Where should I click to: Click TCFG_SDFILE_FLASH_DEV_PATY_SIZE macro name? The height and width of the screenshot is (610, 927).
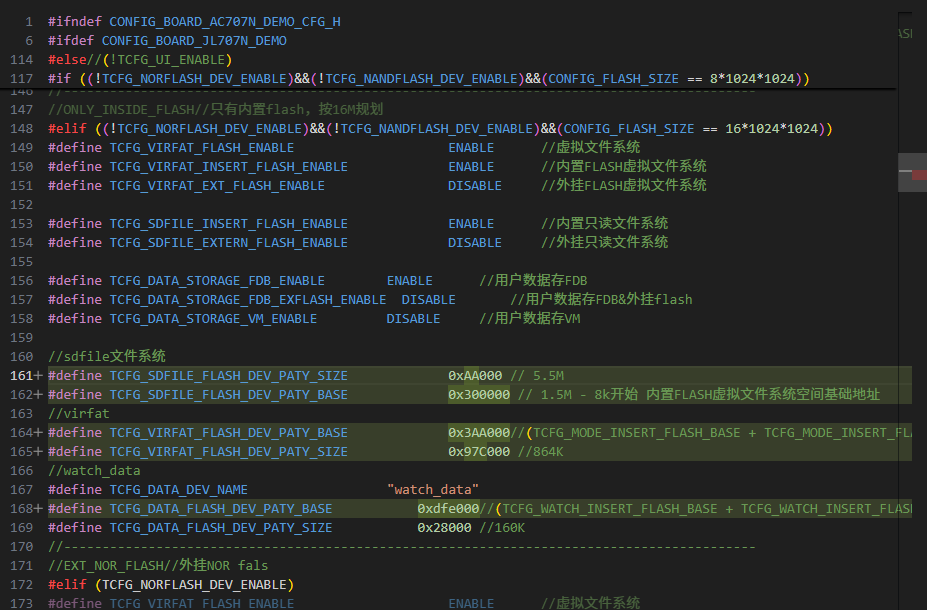click(229, 375)
